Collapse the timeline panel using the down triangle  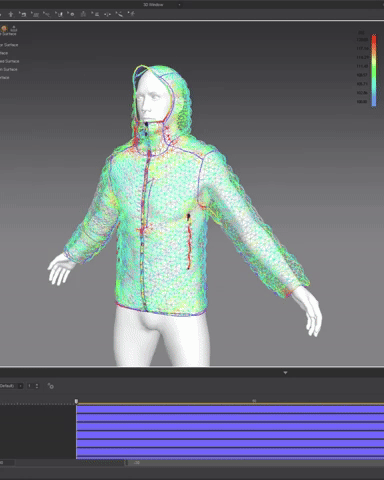285,373
